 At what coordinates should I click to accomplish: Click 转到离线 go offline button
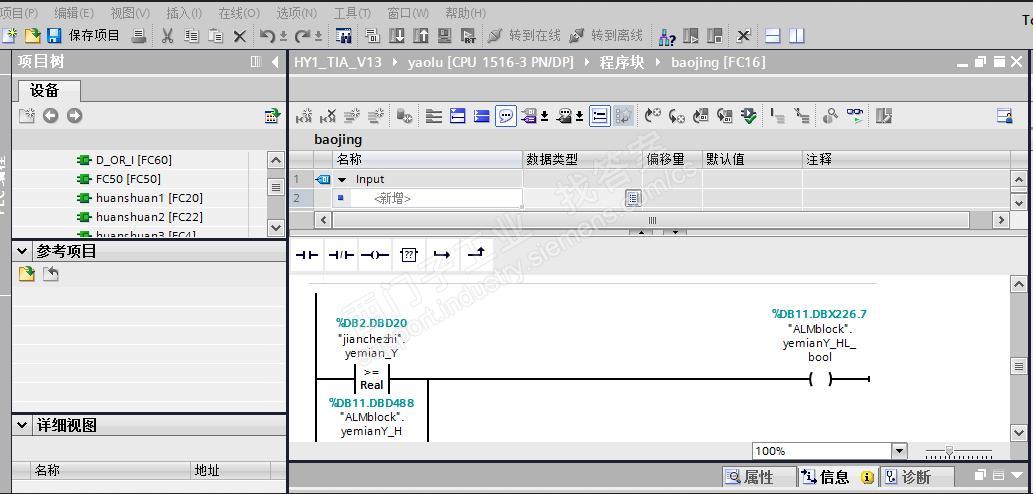606,36
